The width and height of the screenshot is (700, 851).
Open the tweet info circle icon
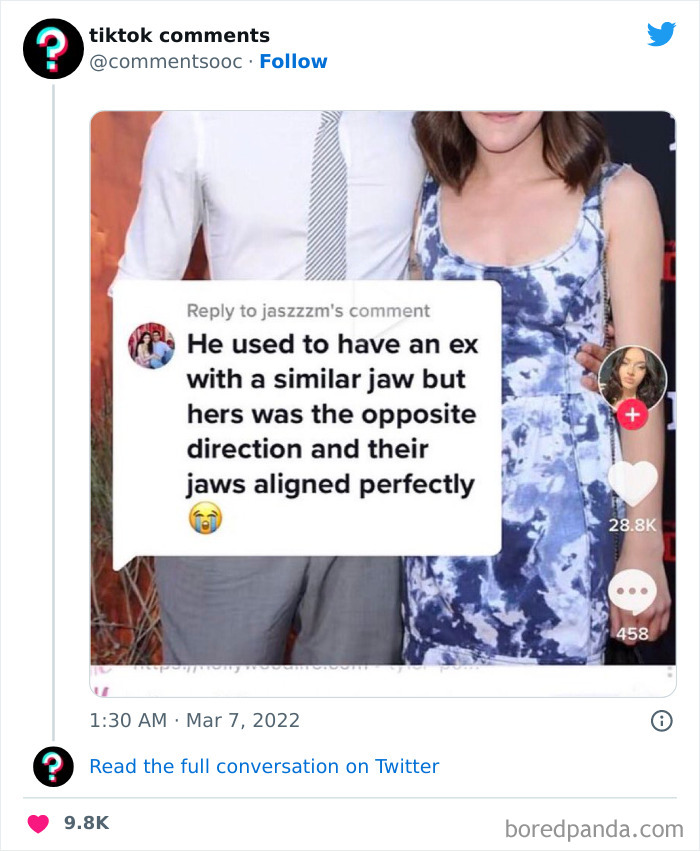[661, 720]
